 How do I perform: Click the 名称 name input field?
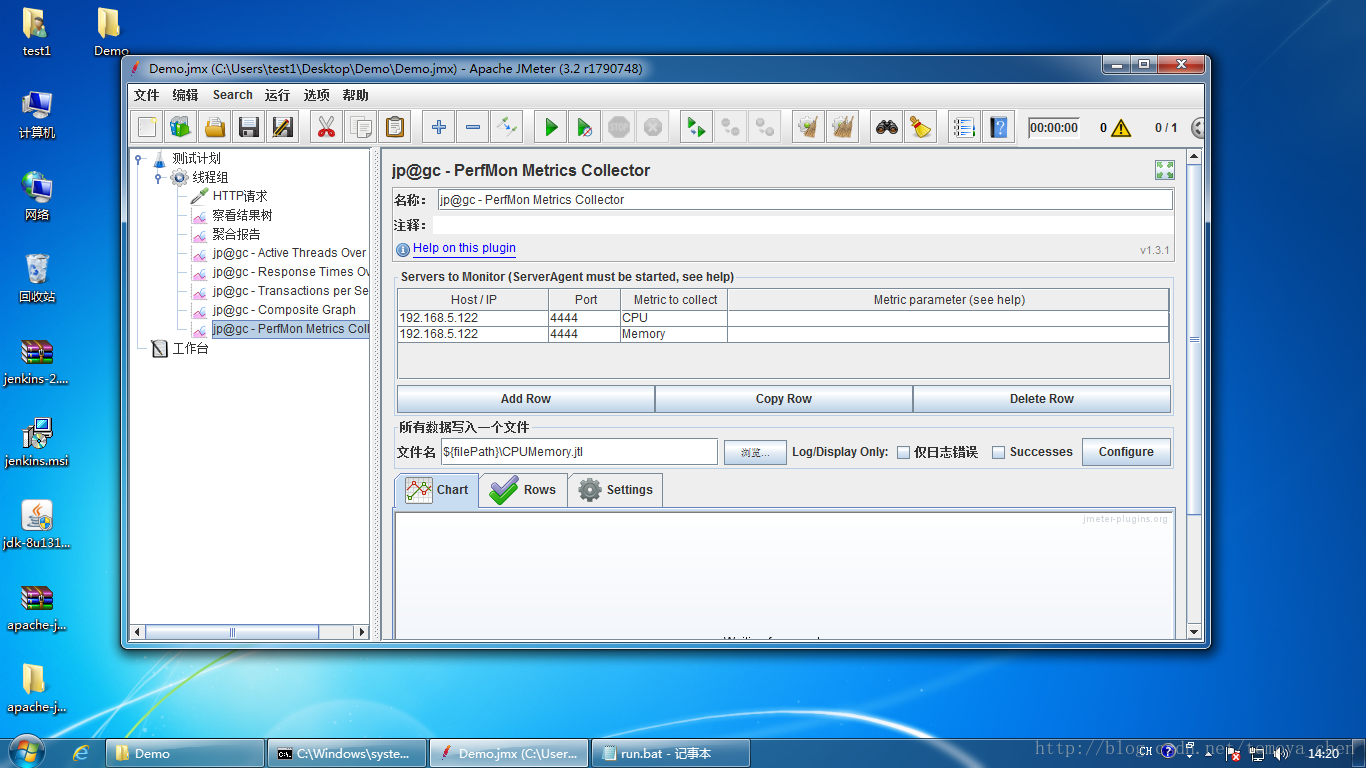pyautogui.click(x=805, y=200)
